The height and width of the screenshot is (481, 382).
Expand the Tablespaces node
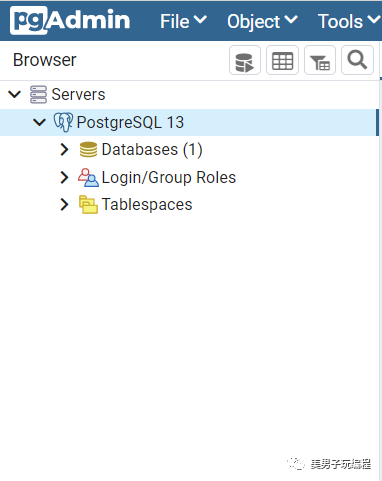64,205
